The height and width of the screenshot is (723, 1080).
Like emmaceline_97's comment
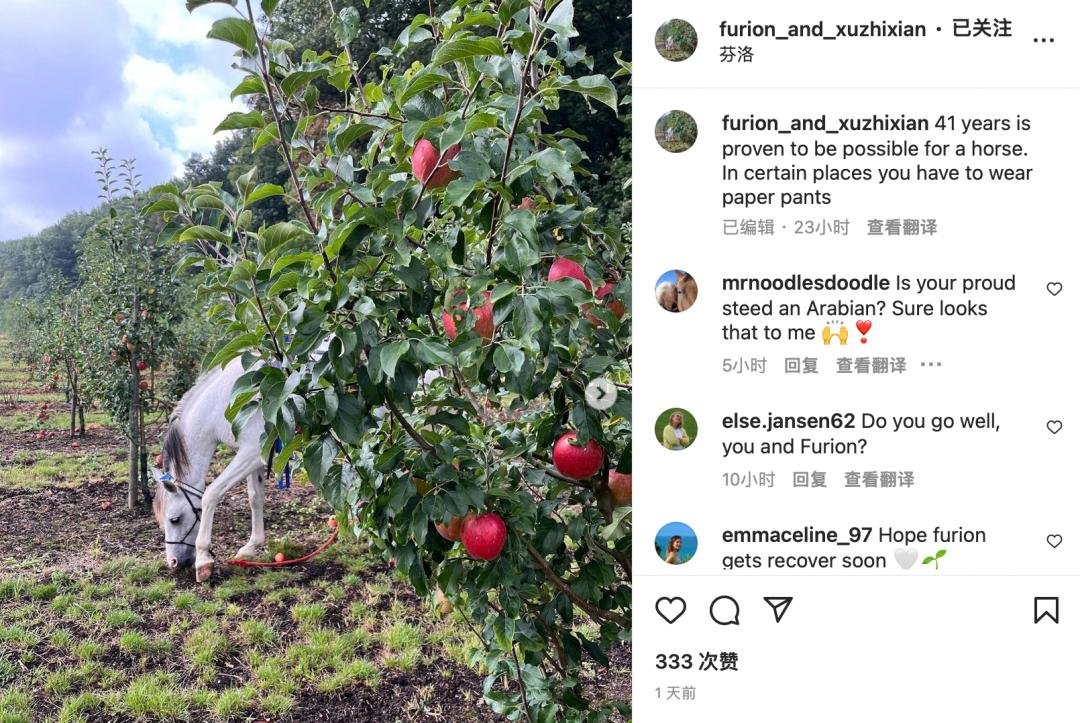coord(1054,541)
